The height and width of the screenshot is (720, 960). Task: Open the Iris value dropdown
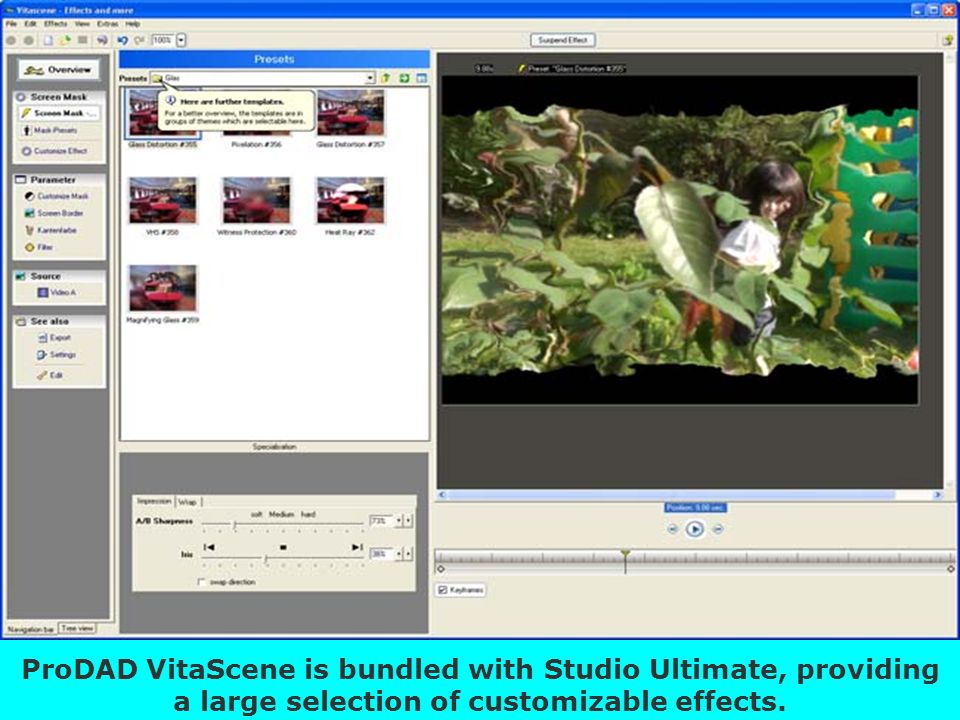399,554
